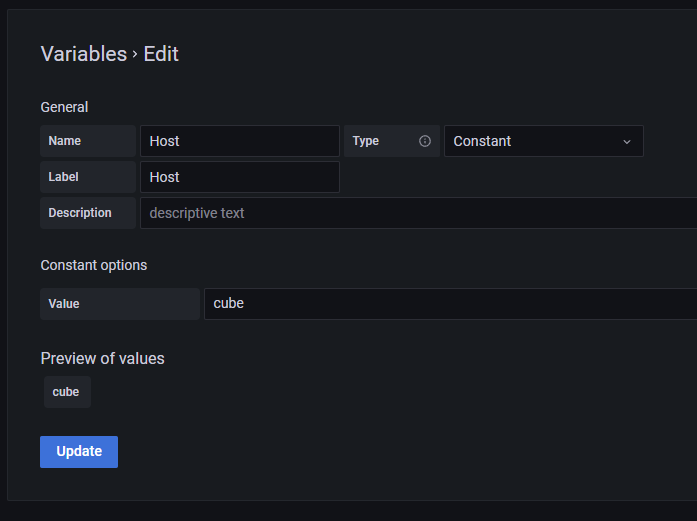
Task: Click the Value field label
Action: pos(120,304)
